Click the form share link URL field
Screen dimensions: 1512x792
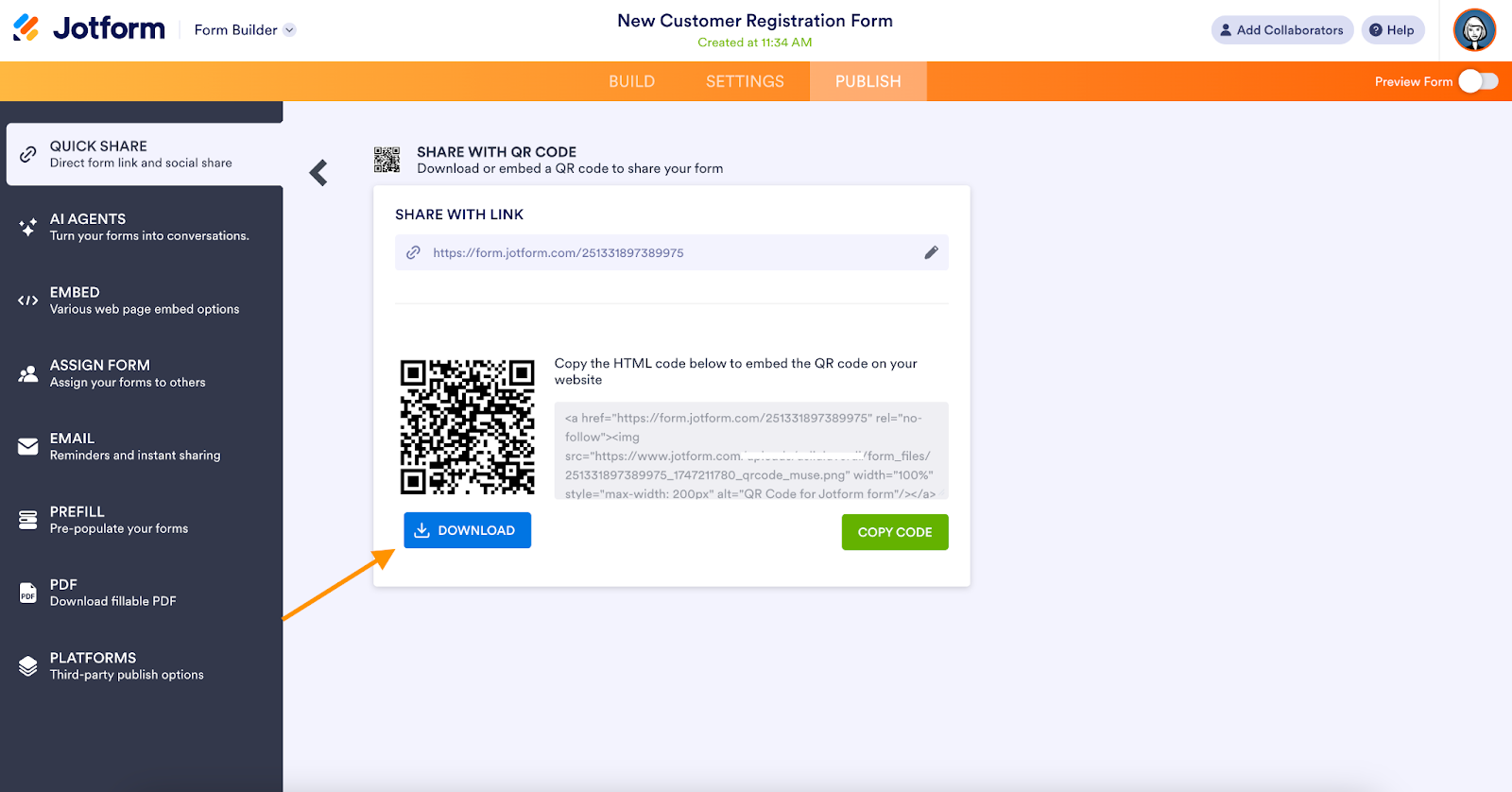[x=661, y=252]
